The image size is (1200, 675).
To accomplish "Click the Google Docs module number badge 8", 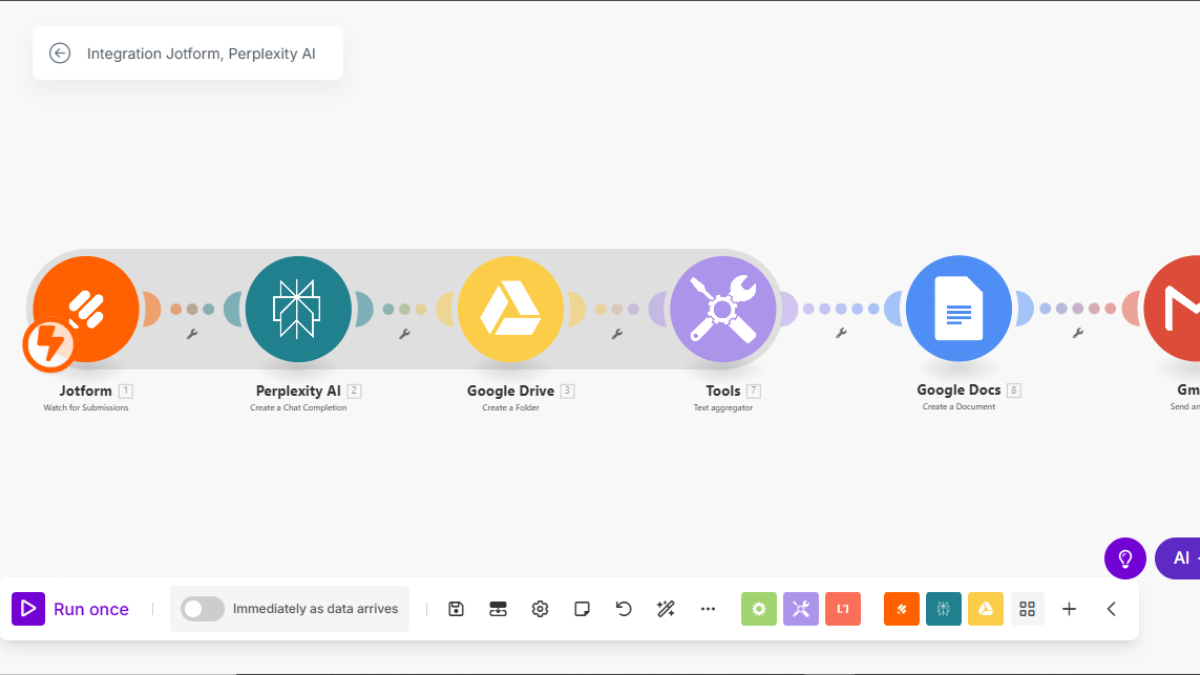I will pyautogui.click(x=1014, y=391).
